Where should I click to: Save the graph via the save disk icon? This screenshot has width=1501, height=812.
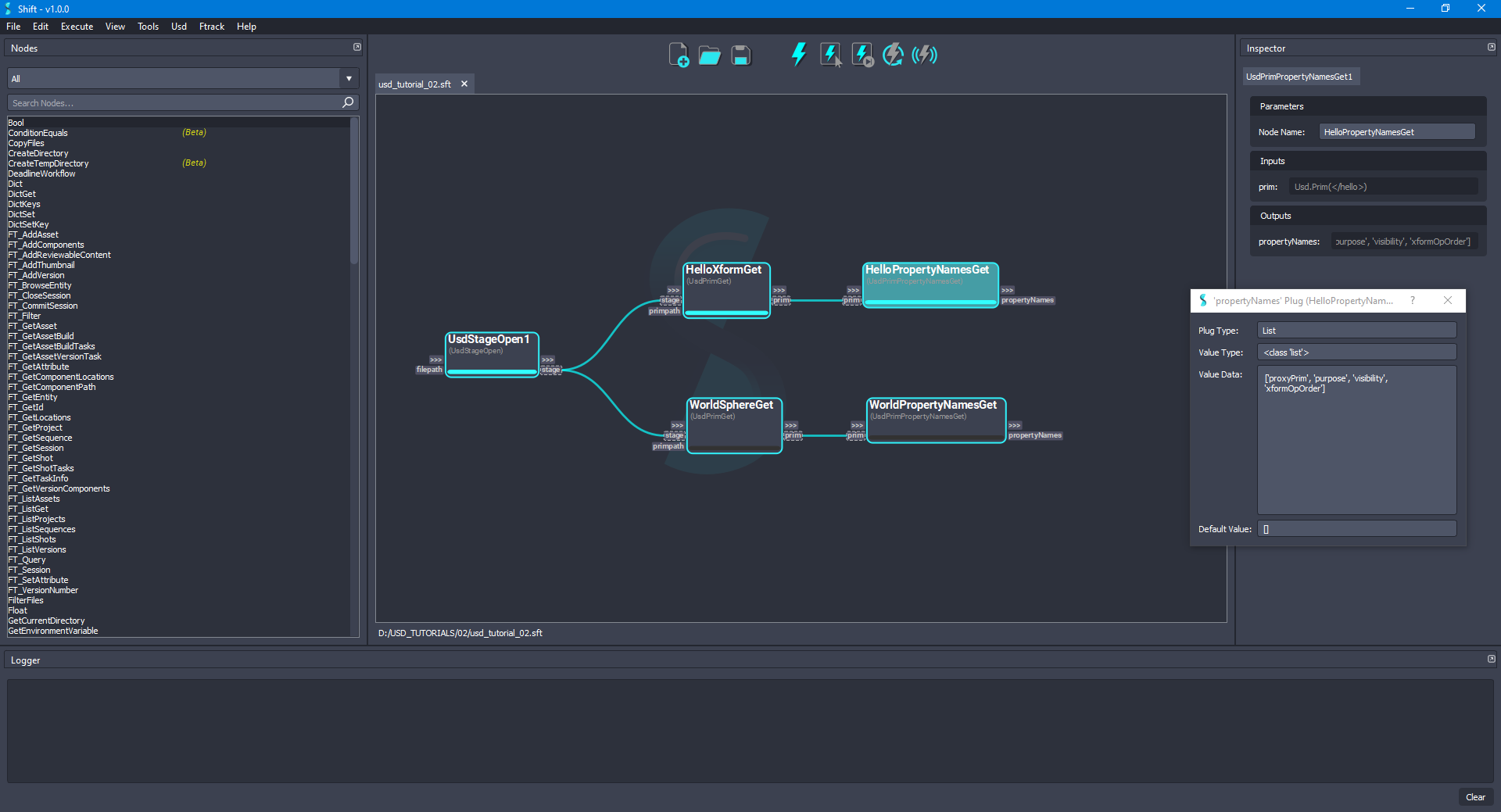pyautogui.click(x=740, y=55)
